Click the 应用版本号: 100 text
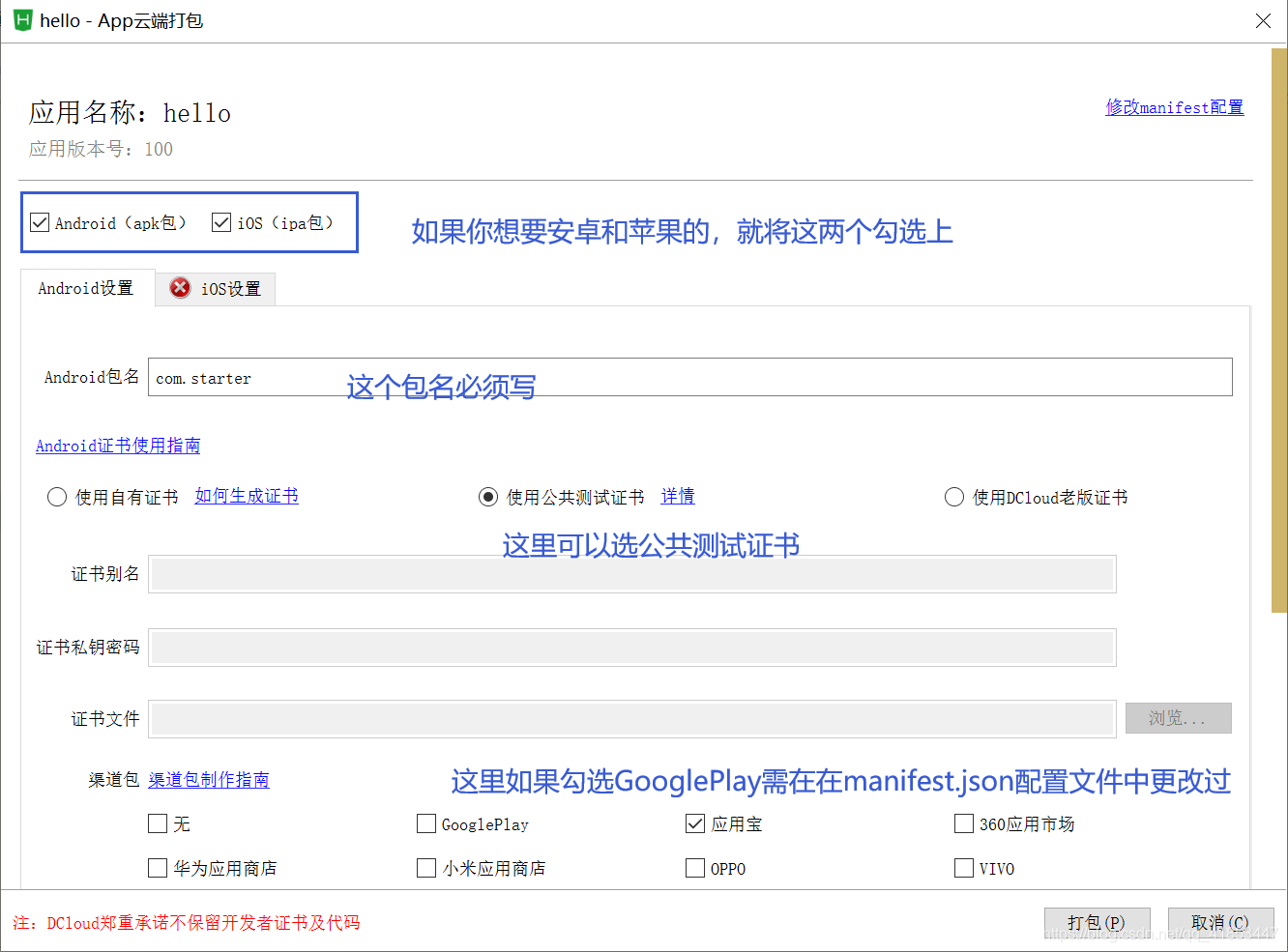Image resolution: width=1288 pixels, height=952 pixels. pyautogui.click(x=101, y=149)
